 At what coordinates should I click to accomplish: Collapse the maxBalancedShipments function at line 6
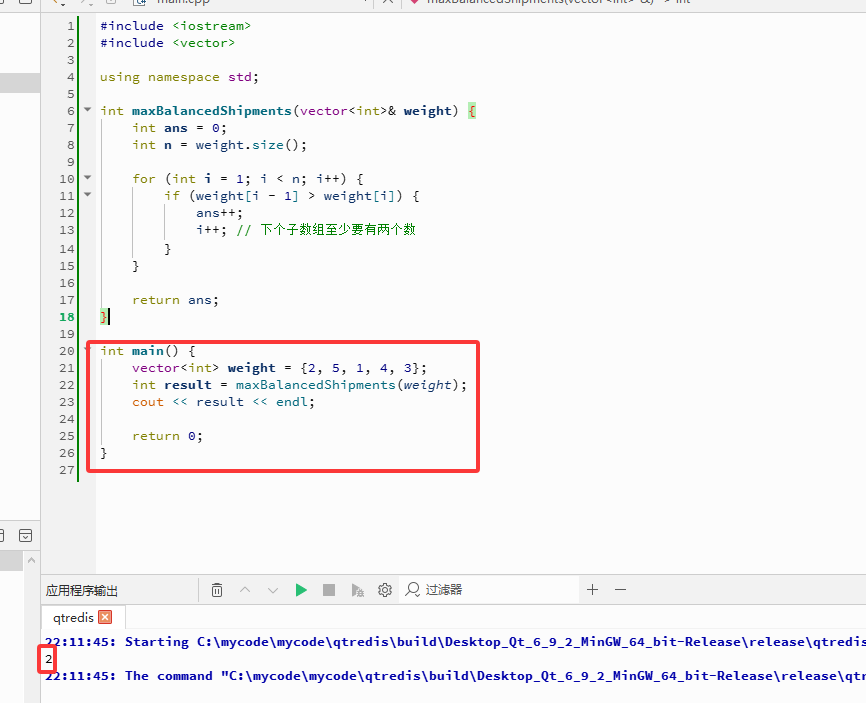pos(87,109)
